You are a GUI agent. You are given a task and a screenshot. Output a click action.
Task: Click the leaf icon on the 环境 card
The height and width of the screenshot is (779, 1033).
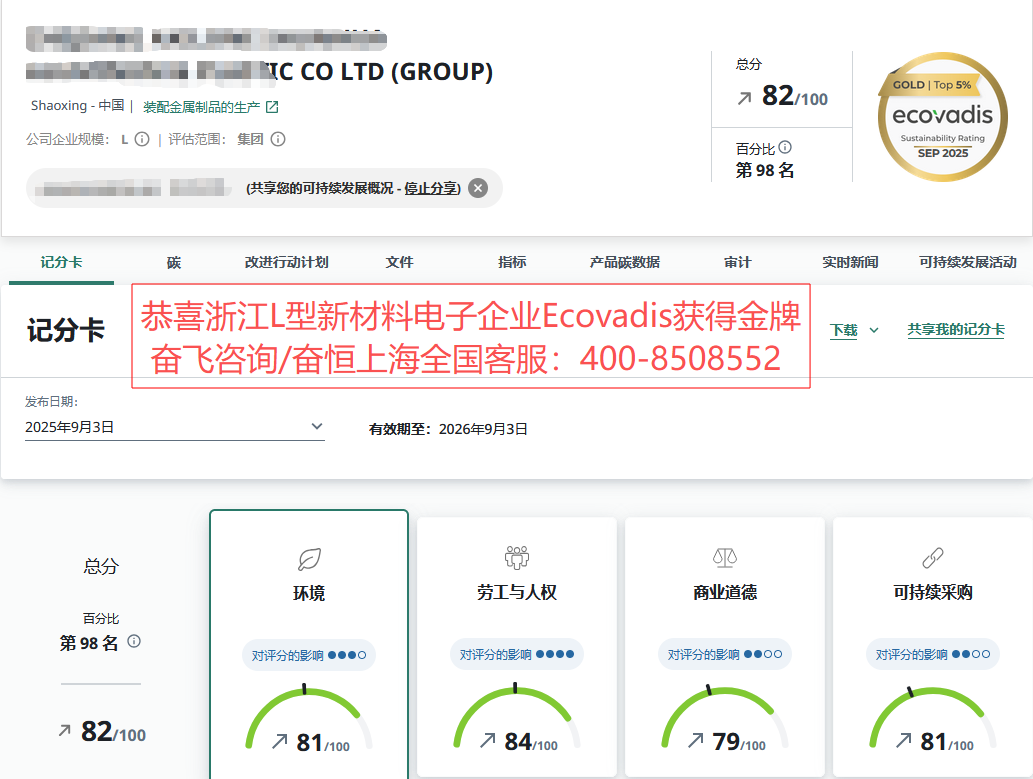point(309,560)
